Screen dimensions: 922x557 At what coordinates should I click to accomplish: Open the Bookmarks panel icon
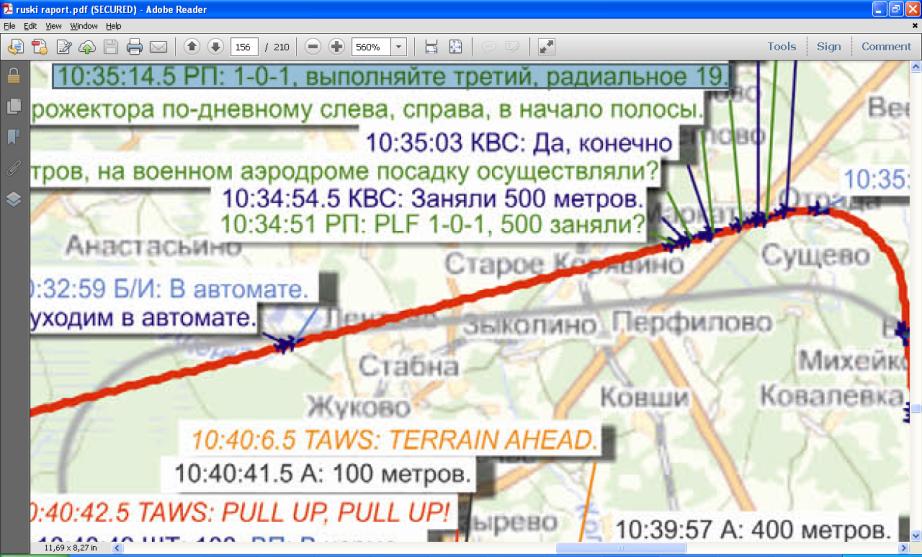14,137
